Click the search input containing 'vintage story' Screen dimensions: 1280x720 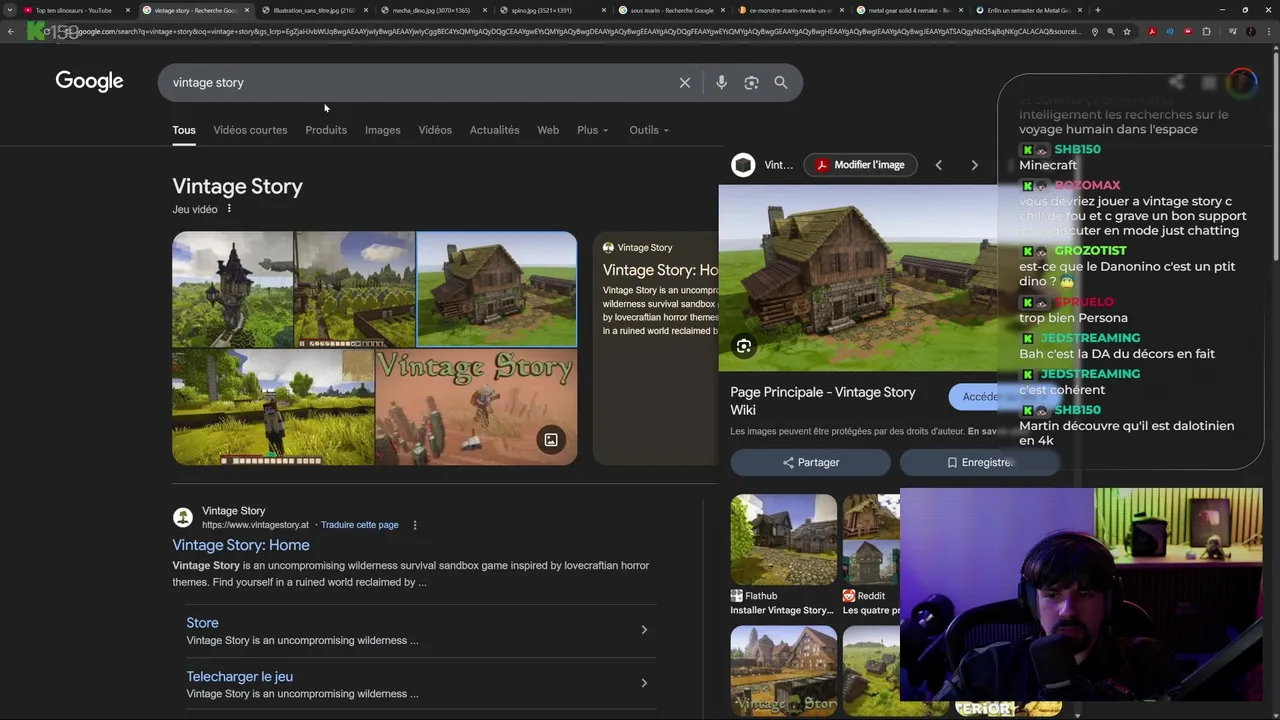(x=420, y=83)
